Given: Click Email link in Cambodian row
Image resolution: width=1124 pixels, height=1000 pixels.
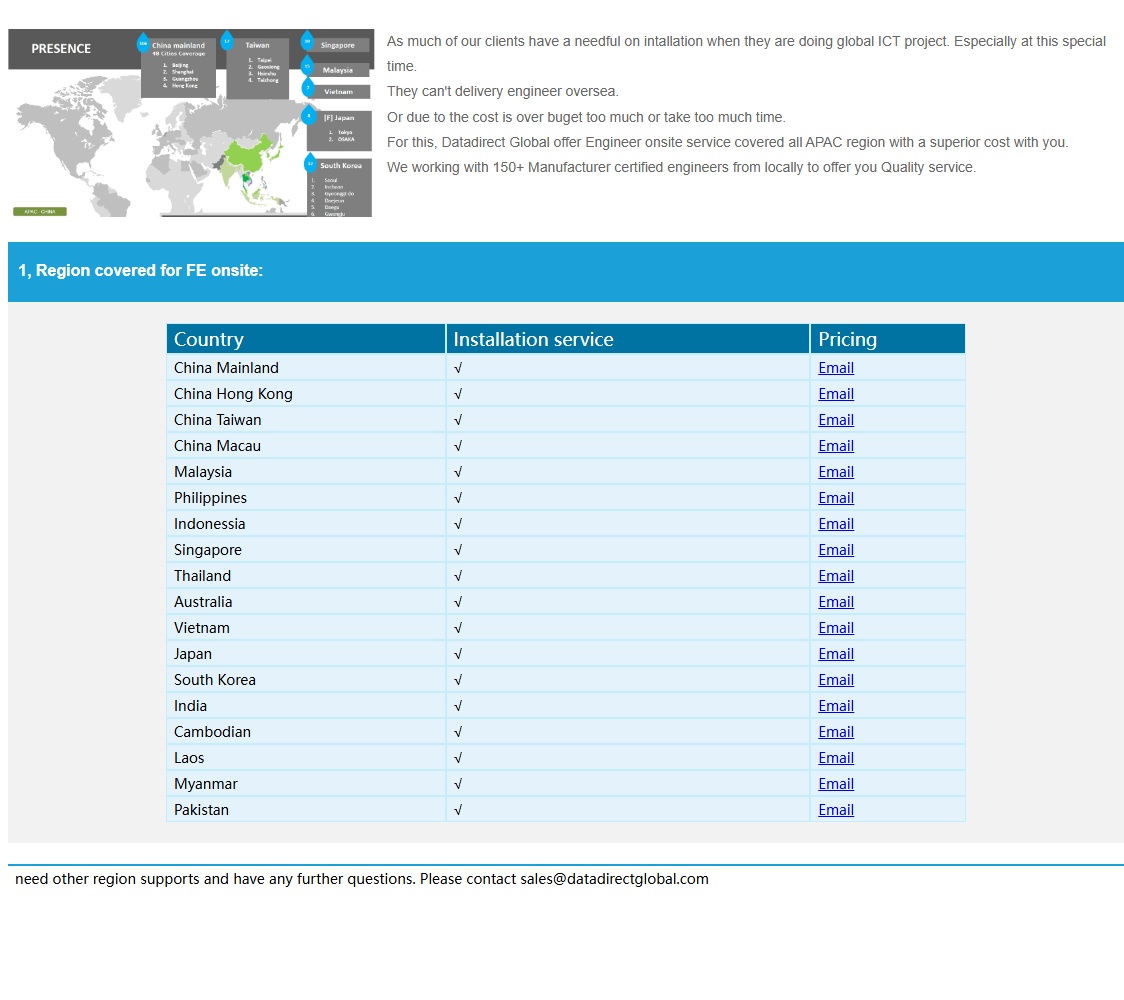Looking at the screenshot, I should (x=836, y=731).
